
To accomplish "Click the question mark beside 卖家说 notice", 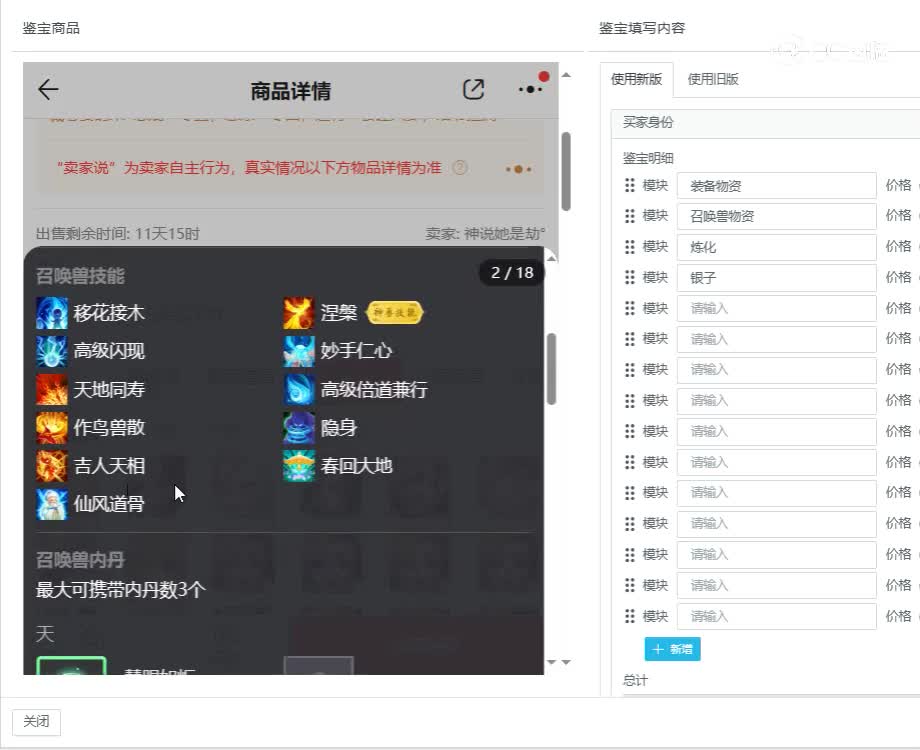I will [x=458, y=169].
